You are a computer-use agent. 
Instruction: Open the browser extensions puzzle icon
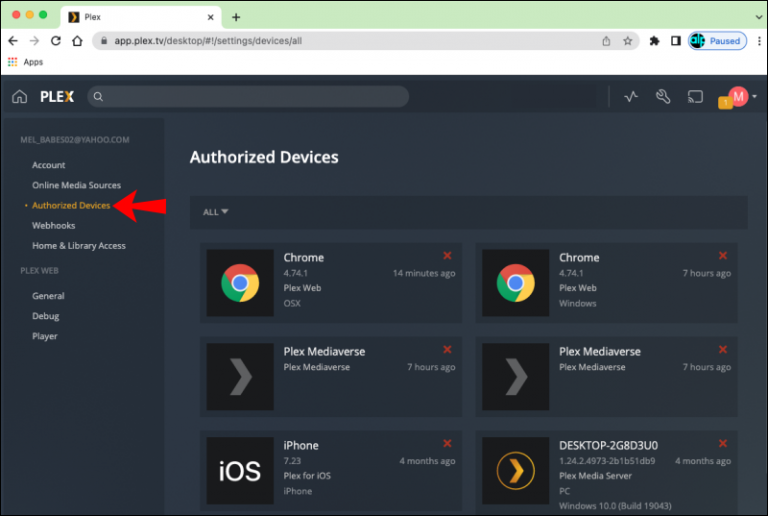[x=654, y=41]
